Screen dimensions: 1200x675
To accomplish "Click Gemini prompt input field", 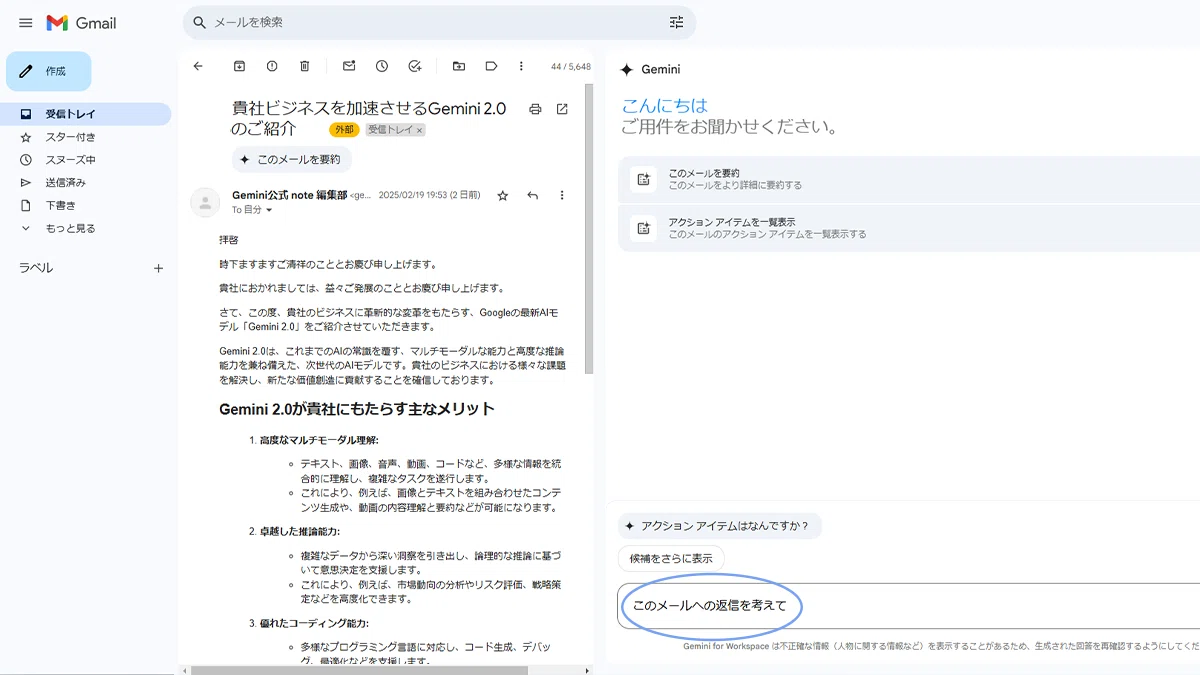I will 908,606.
